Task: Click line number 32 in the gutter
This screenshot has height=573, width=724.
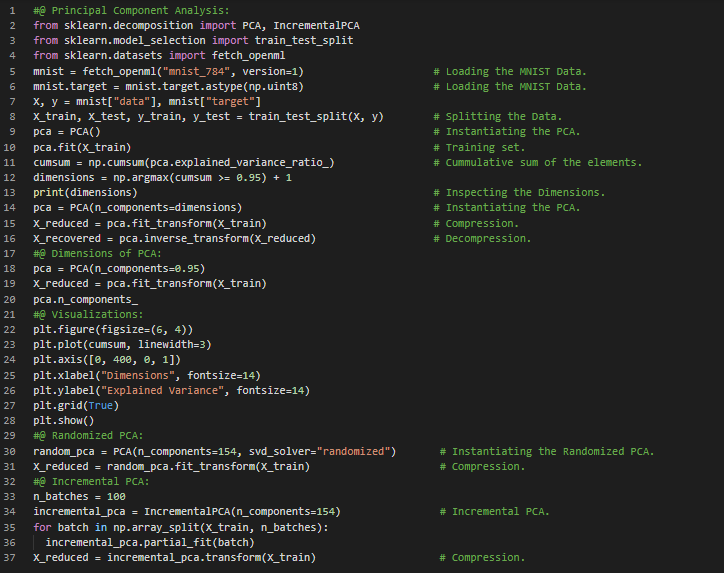Action: pos(12,481)
